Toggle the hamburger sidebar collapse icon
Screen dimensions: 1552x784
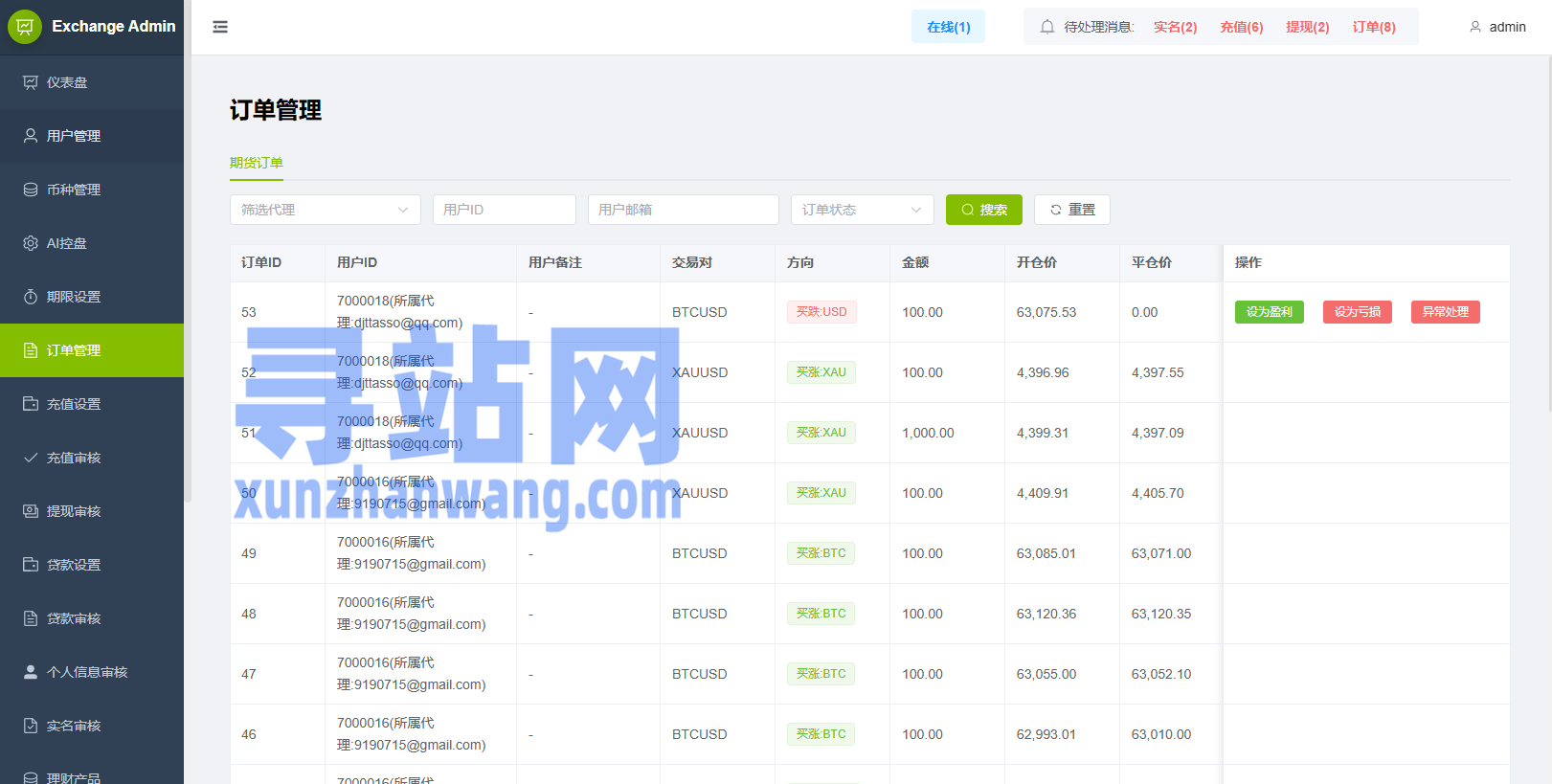coord(220,27)
